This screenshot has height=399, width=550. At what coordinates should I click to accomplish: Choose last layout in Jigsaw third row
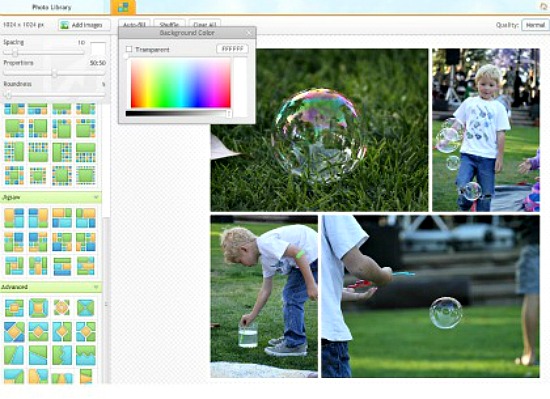coord(86,266)
